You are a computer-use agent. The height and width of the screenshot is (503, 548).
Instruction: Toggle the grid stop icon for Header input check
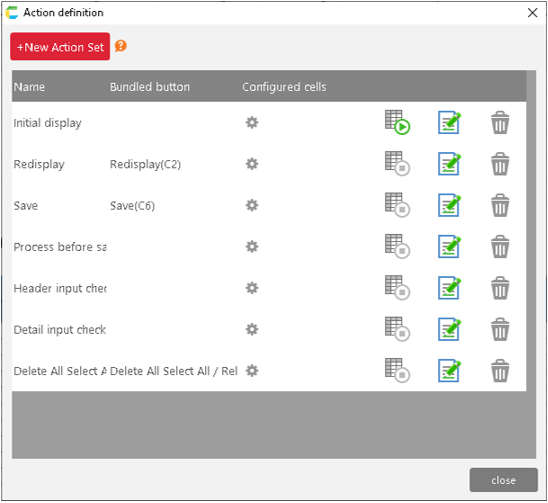(x=397, y=288)
